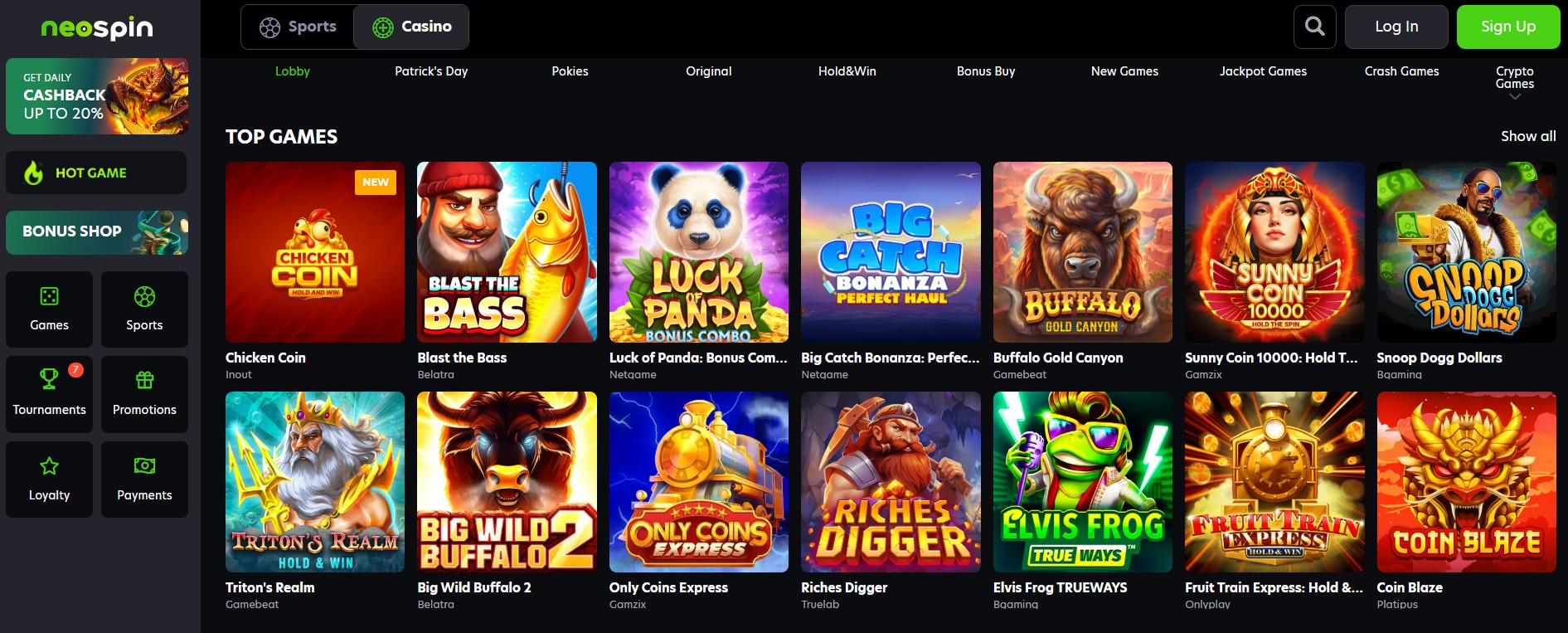
Task: Open the search magnifier icon
Action: (1315, 27)
